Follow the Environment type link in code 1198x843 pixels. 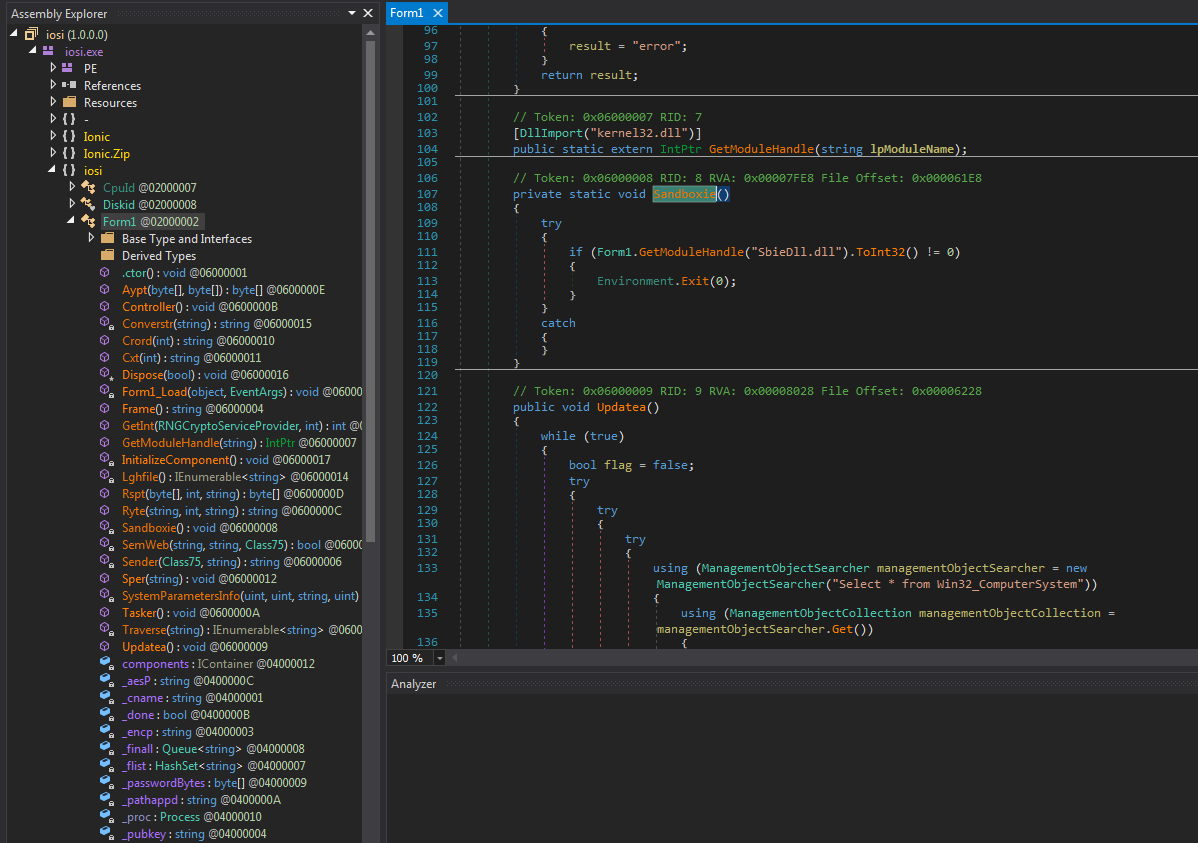637,281
